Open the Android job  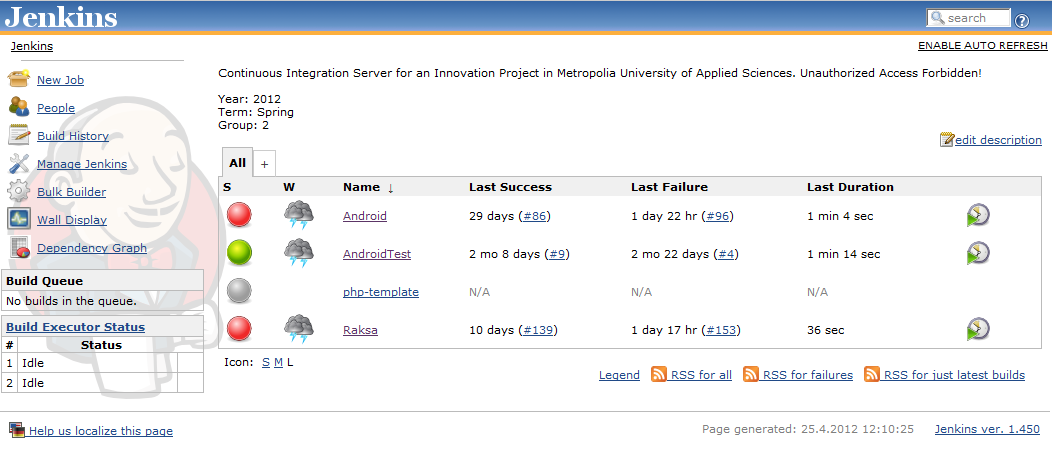pos(365,216)
